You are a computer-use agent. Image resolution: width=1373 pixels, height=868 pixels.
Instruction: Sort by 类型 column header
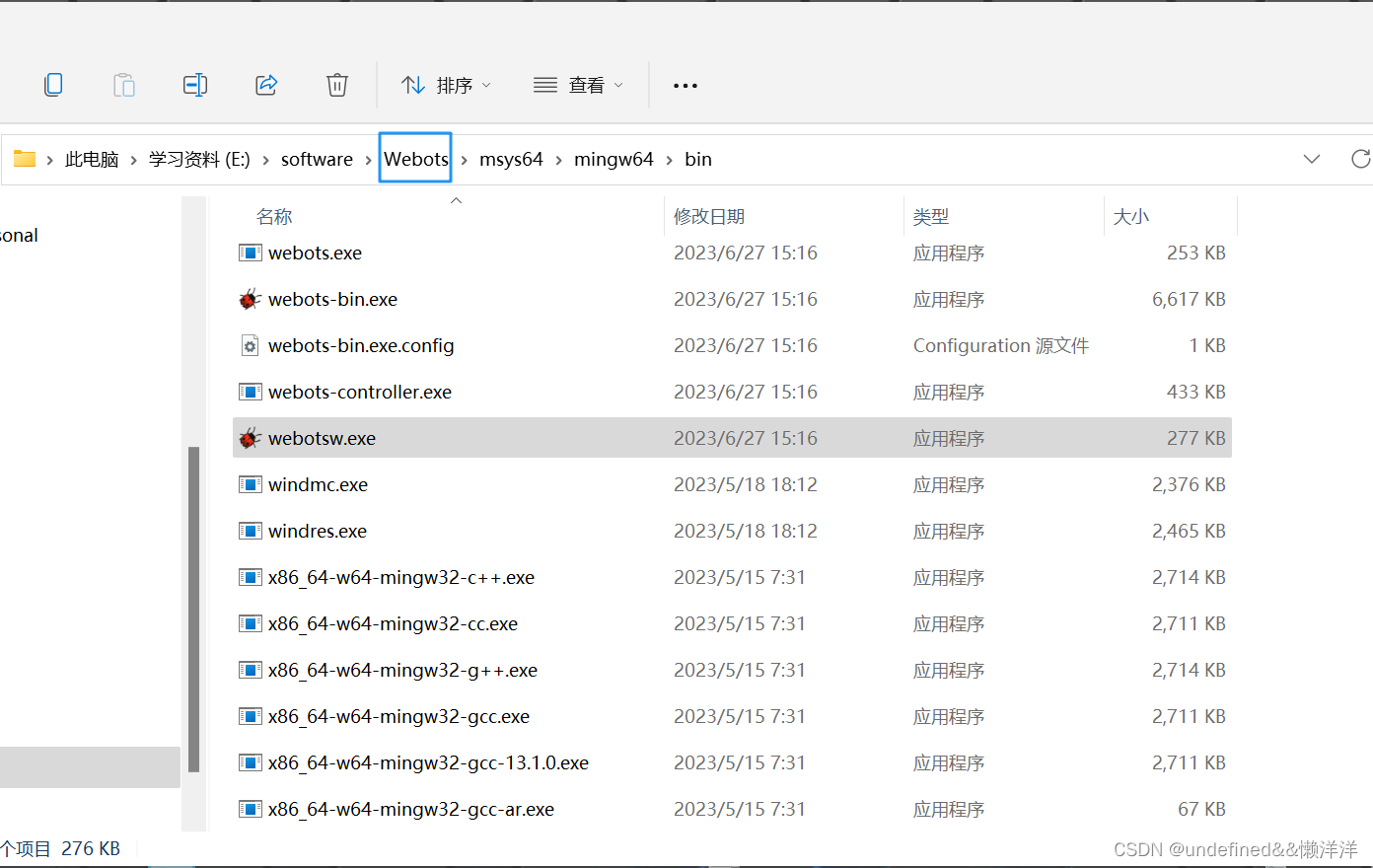tap(931, 216)
